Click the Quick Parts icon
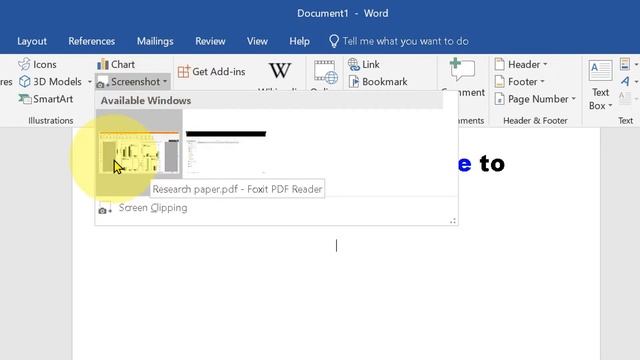The image size is (640, 360). point(625,64)
